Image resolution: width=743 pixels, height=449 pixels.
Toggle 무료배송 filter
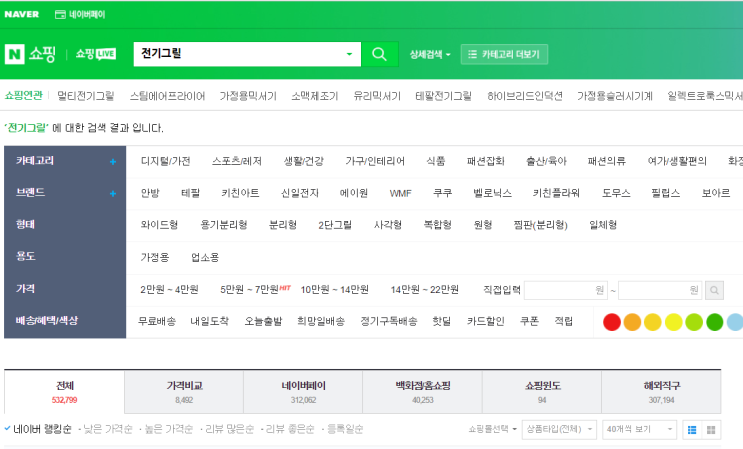(x=157, y=322)
